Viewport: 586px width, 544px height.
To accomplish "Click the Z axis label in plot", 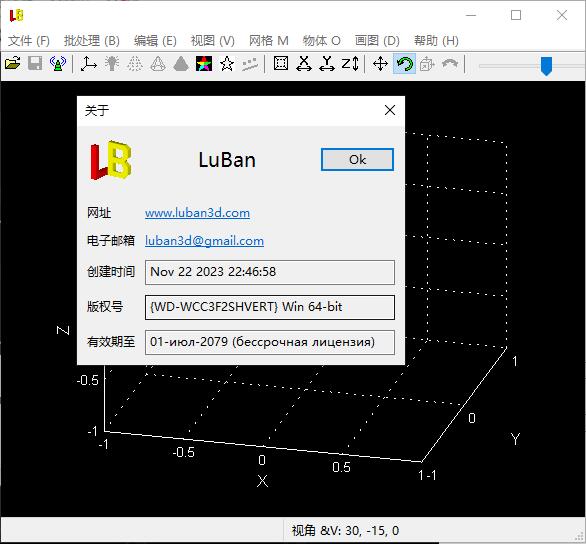I will 63,330.
